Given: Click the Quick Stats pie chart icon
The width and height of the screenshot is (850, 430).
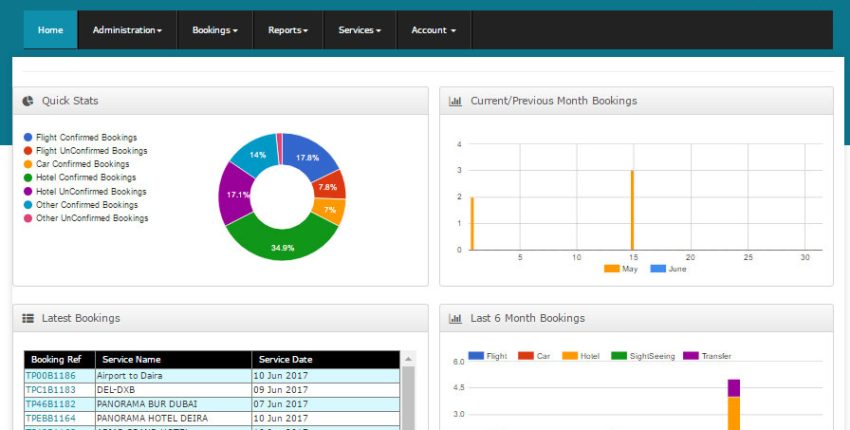Looking at the screenshot, I should tap(28, 101).
